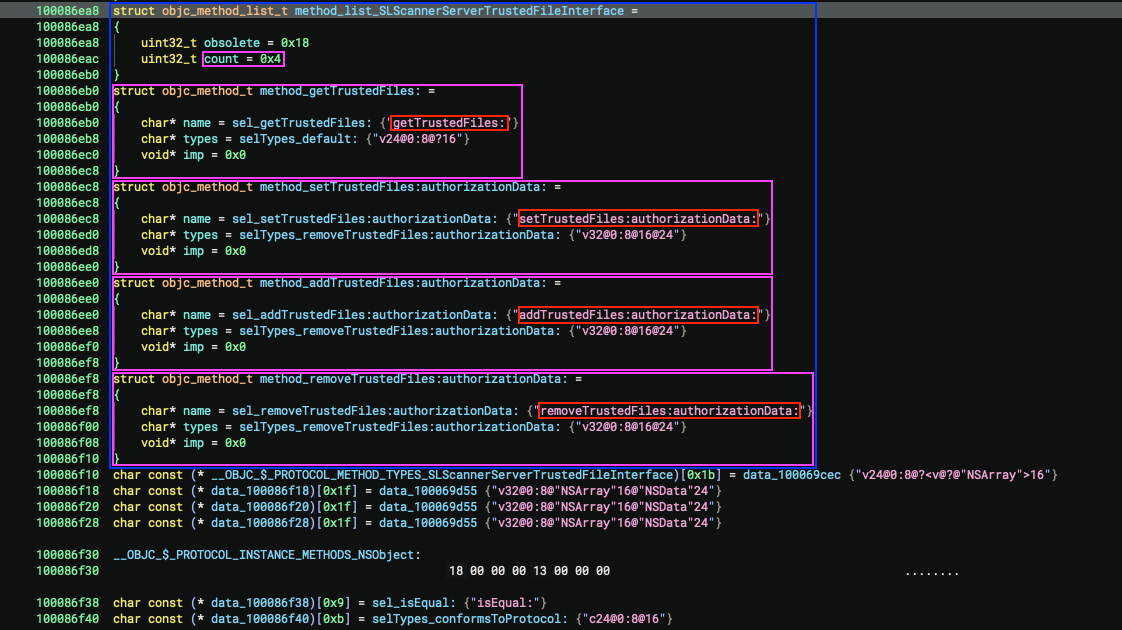Select the hex bytes 18 00 00 00 13 00 00 00
Viewport: 1122px width, 630px height.
pyautogui.click(x=530, y=571)
